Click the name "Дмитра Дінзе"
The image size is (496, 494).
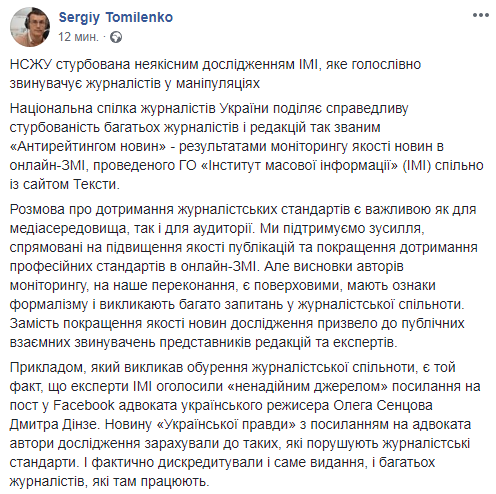point(53,424)
